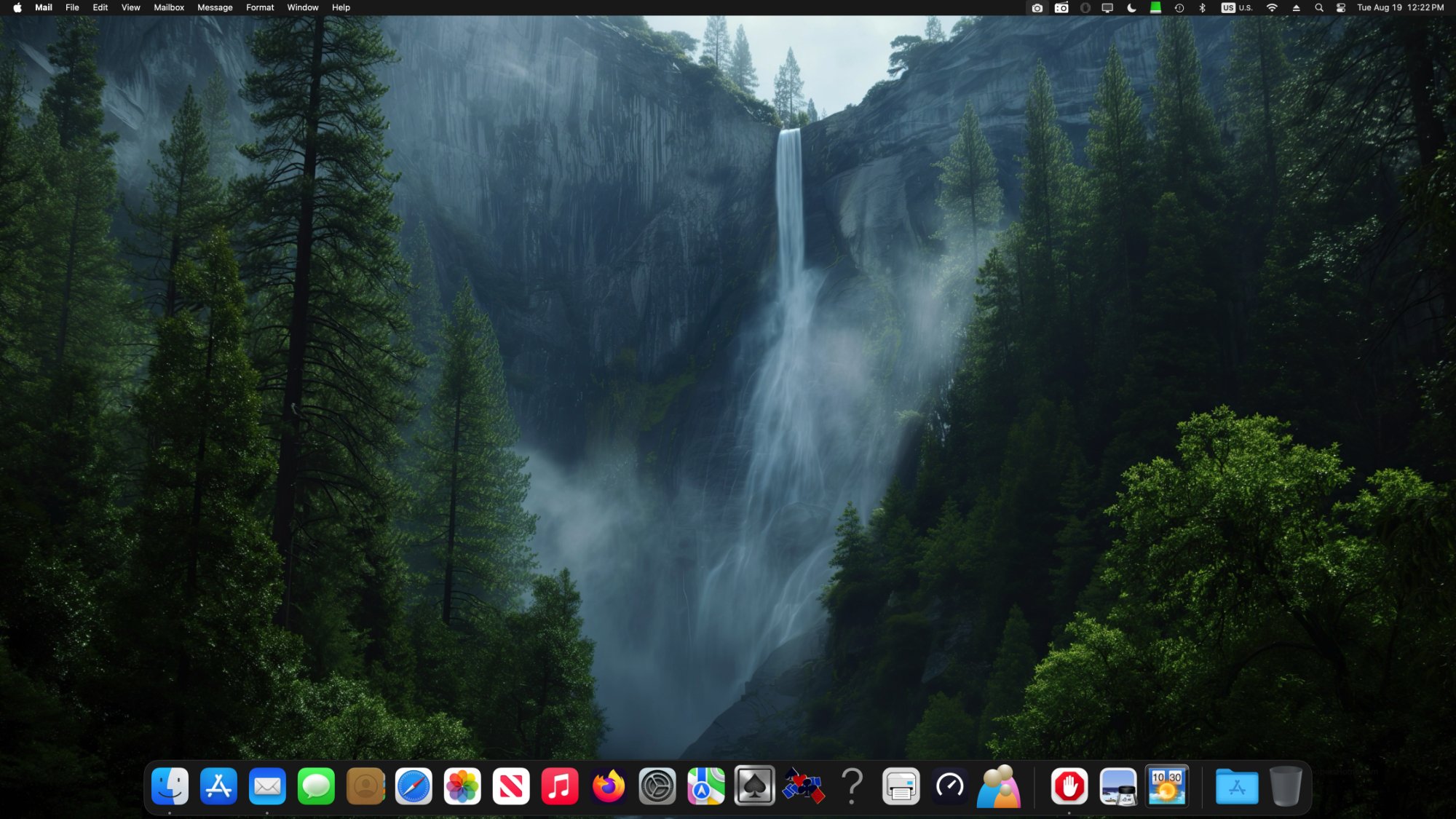Open the Apple menu
1456x819 pixels.
(17, 8)
